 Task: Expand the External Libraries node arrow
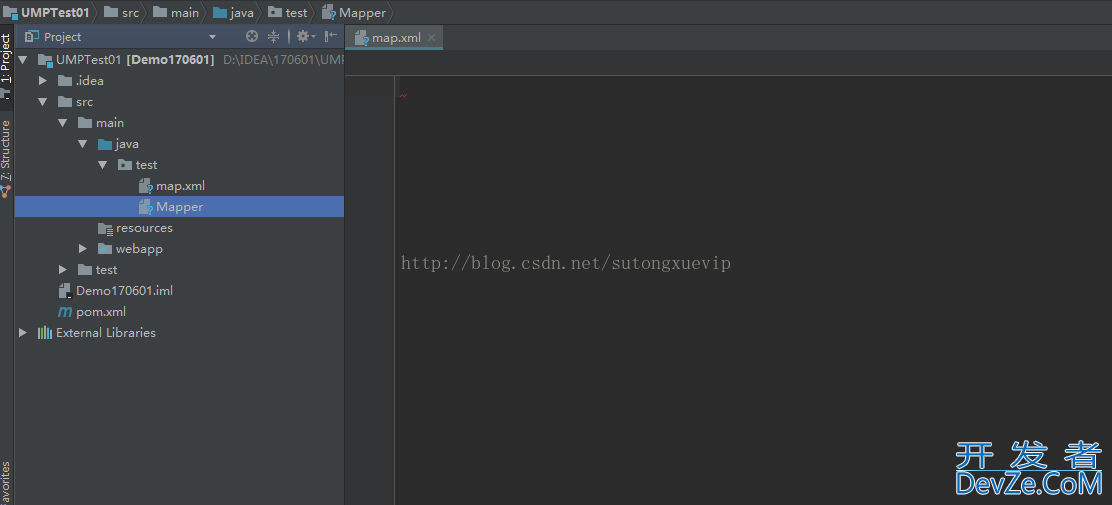[x=23, y=333]
